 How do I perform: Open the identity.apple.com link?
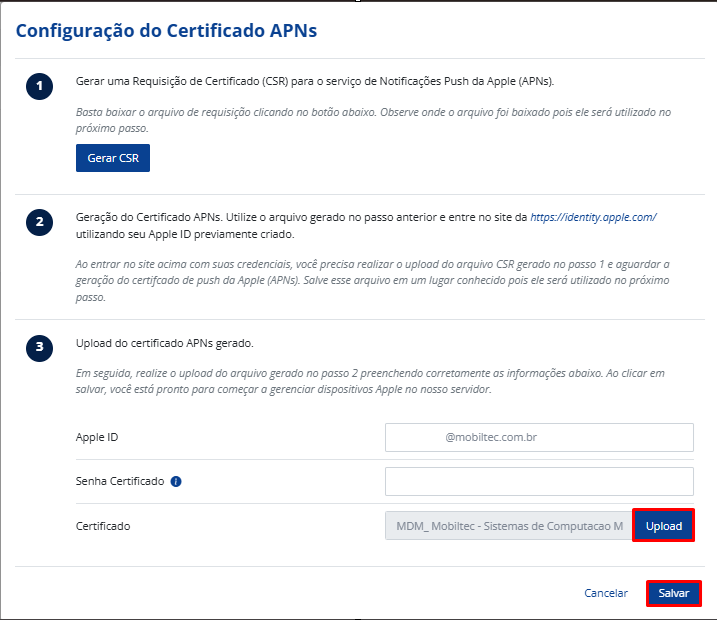coord(593,216)
